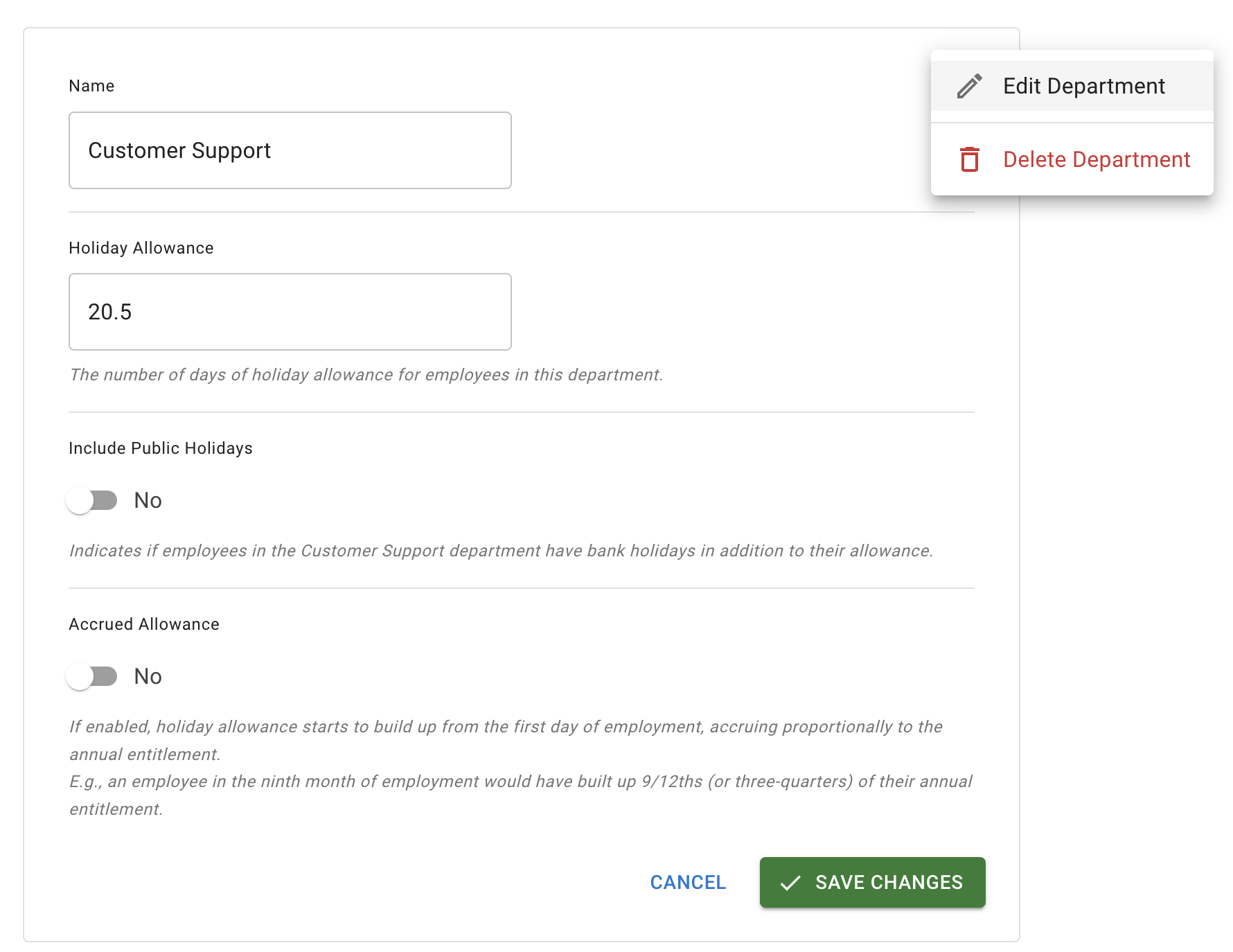The image size is (1233, 952).
Task: Click the No label beside Include Public Holidays toggle
Action: pos(148,500)
